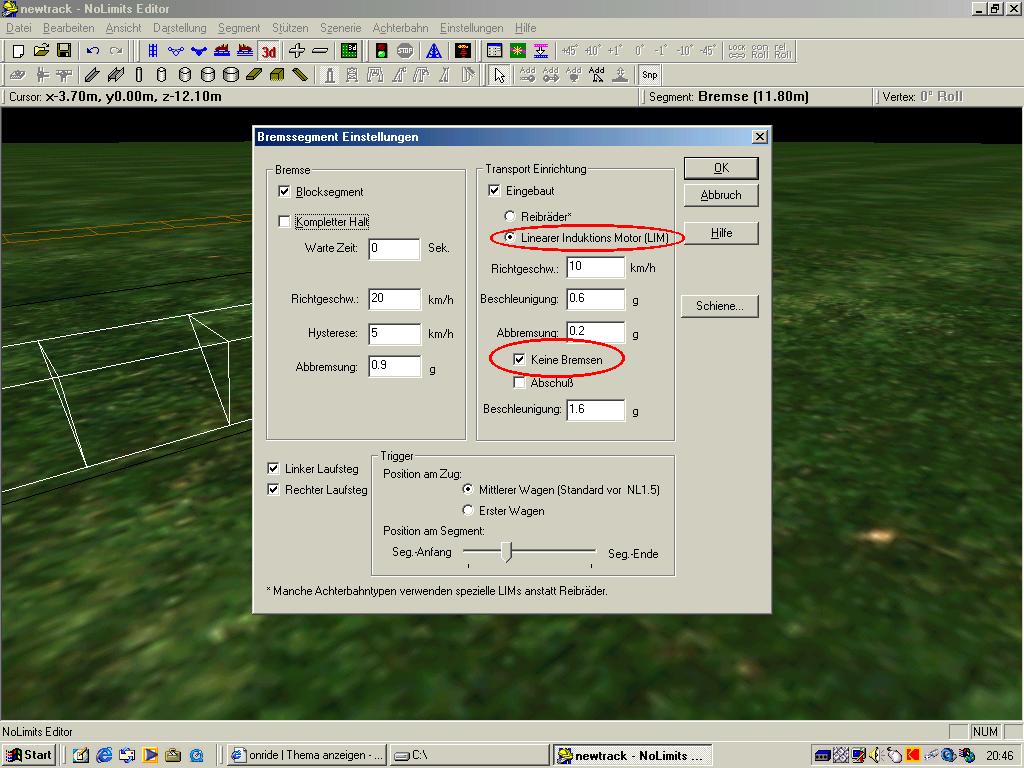Click the Warte Zeit input field
The image size is (1024, 768).
tap(394, 248)
